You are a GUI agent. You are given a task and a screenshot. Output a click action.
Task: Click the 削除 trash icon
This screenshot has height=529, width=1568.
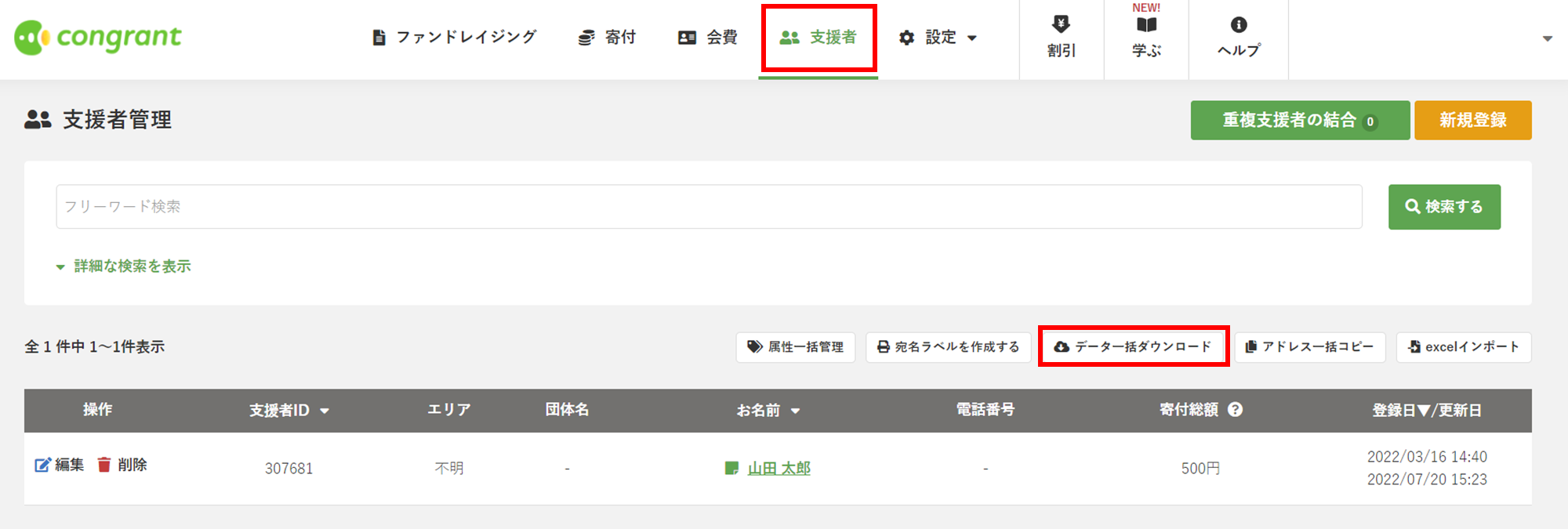104,465
